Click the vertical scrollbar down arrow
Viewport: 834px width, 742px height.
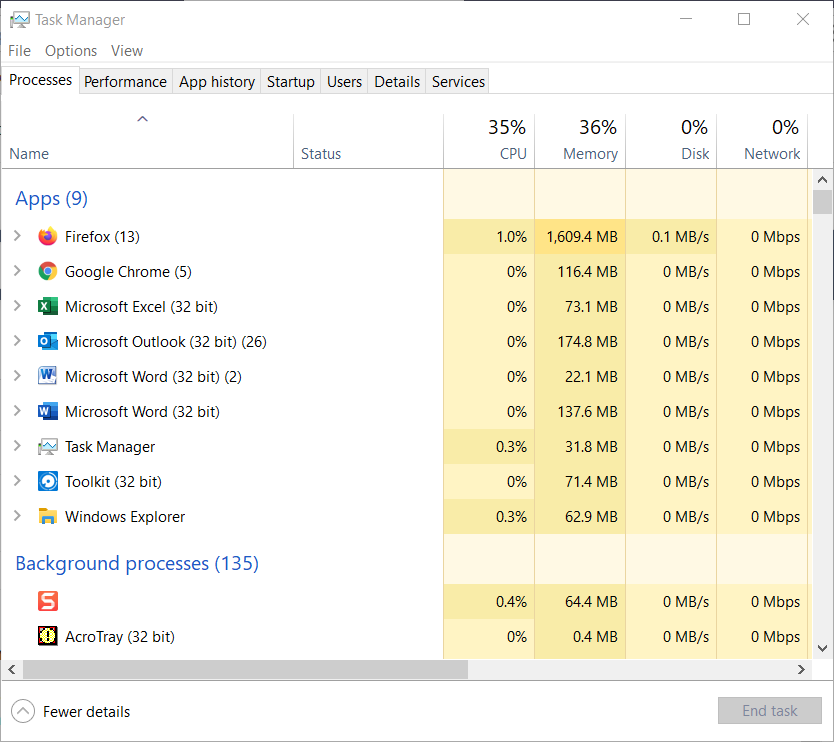[x=822, y=648]
